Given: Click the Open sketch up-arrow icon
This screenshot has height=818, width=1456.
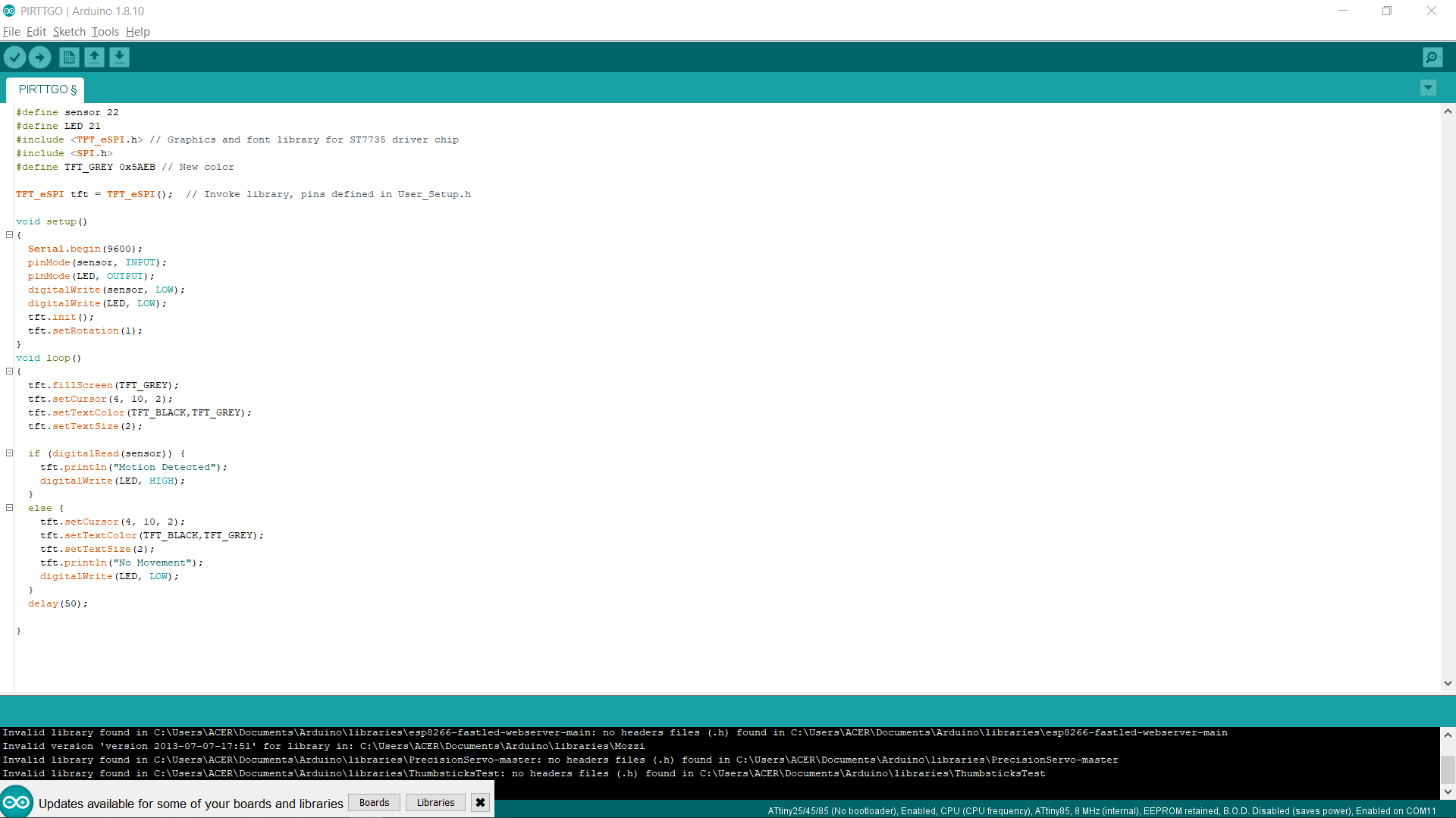Looking at the screenshot, I should tap(94, 57).
